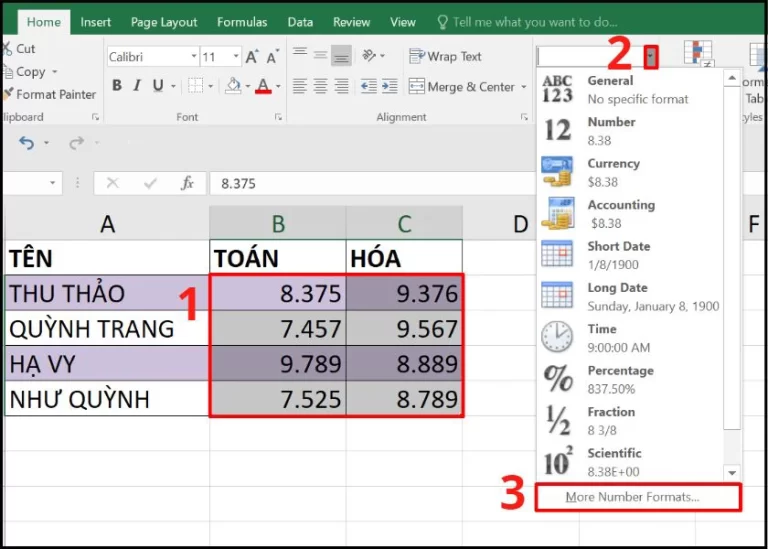
Task: Switch to the Review tab
Action: pos(351,22)
